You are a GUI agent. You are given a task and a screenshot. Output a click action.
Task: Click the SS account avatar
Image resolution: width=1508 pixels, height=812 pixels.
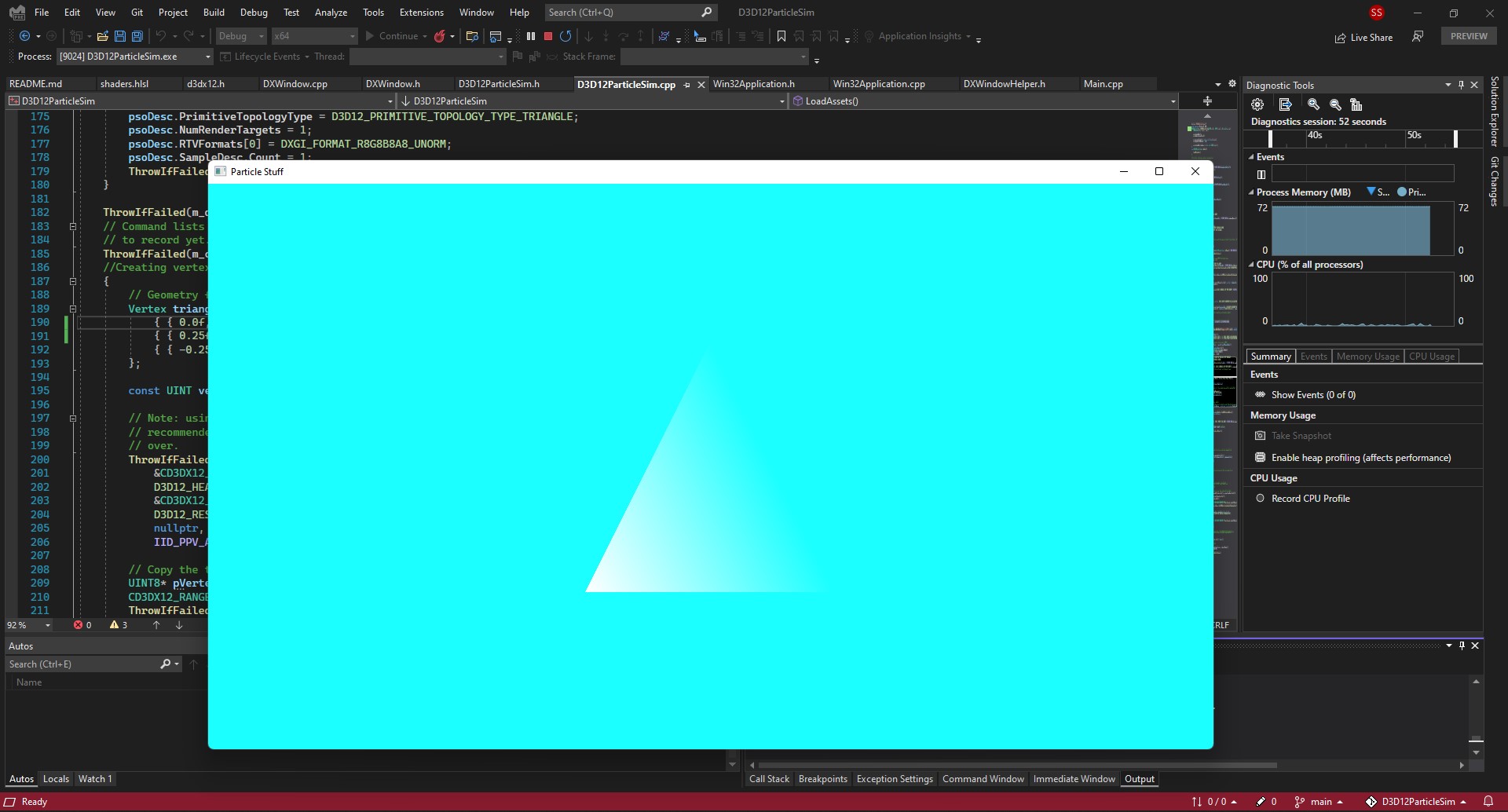coord(1376,13)
